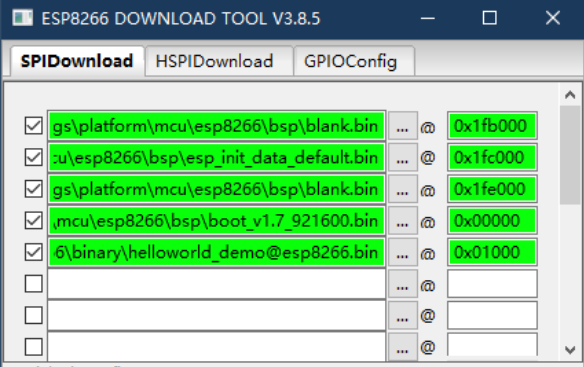The width and height of the screenshot is (584, 367).
Task: Minimize the ESP8266 Download Tool window
Action: (428, 18)
